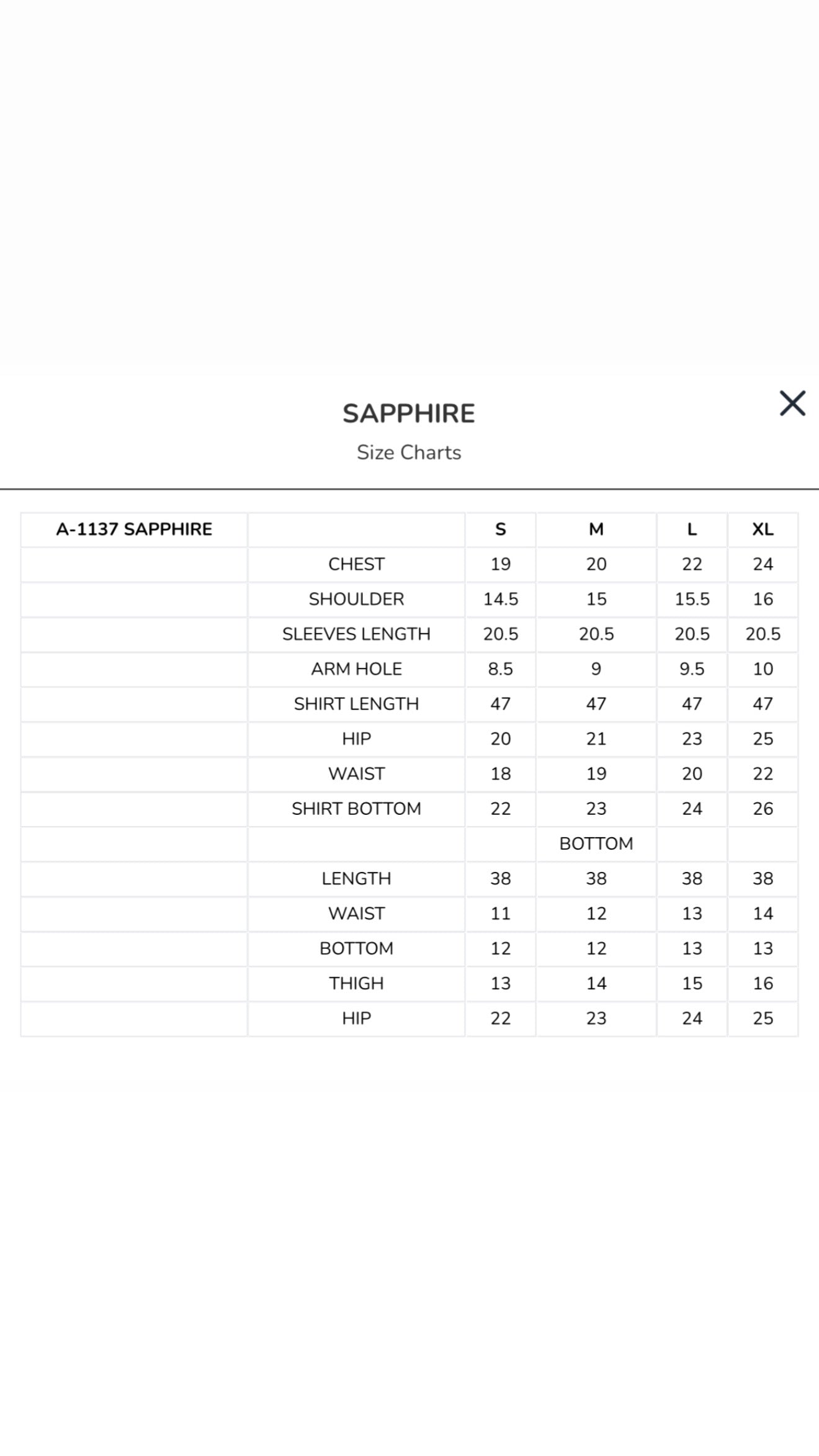Select the Size Charts heading
This screenshot has height=1456, width=819.
[x=408, y=452]
